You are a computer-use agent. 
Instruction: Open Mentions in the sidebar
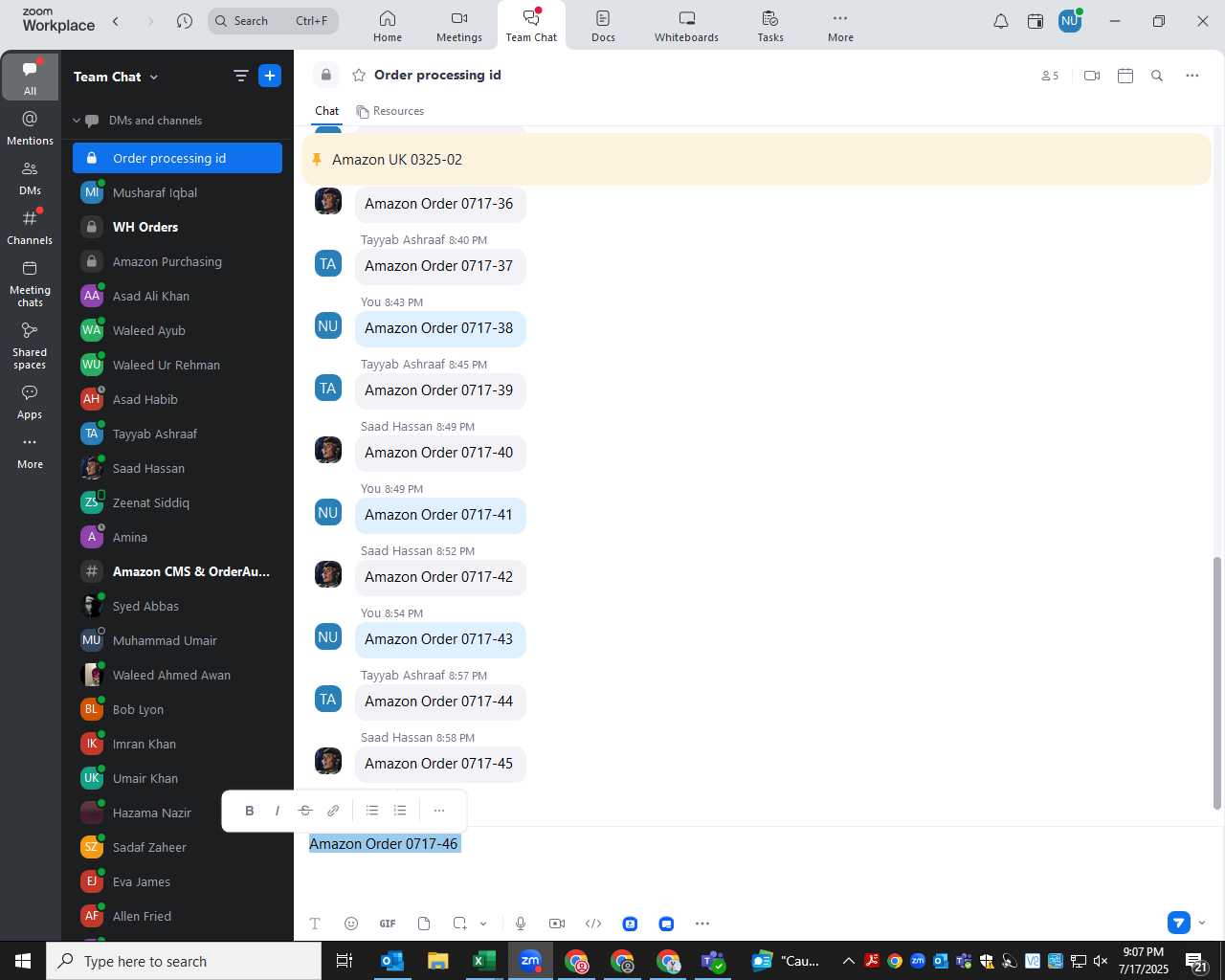pyautogui.click(x=30, y=128)
